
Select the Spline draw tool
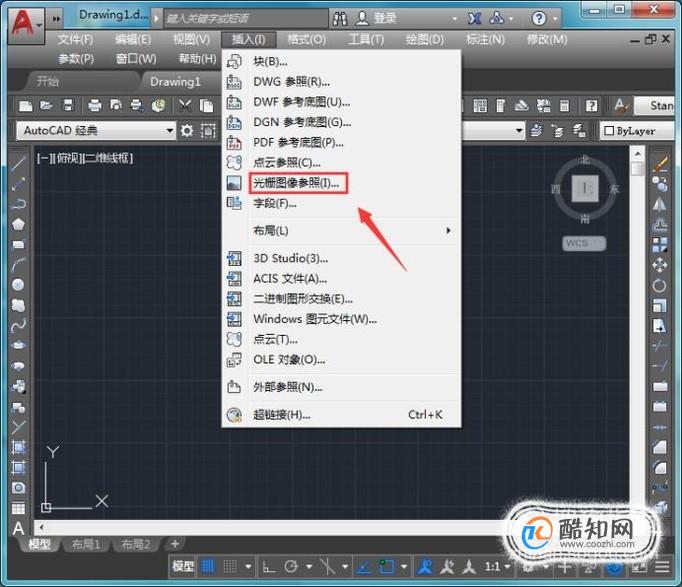pos(18,325)
